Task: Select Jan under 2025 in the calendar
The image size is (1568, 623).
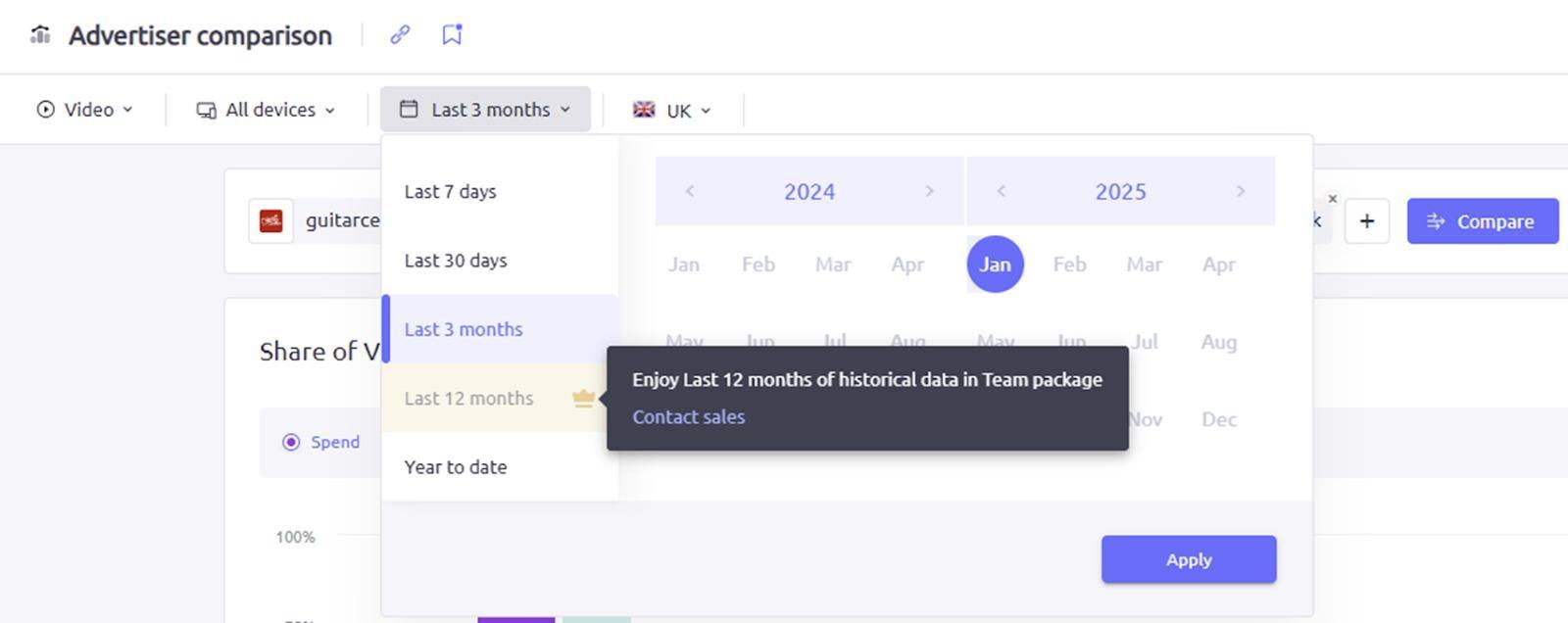Action: tap(995, 264)
